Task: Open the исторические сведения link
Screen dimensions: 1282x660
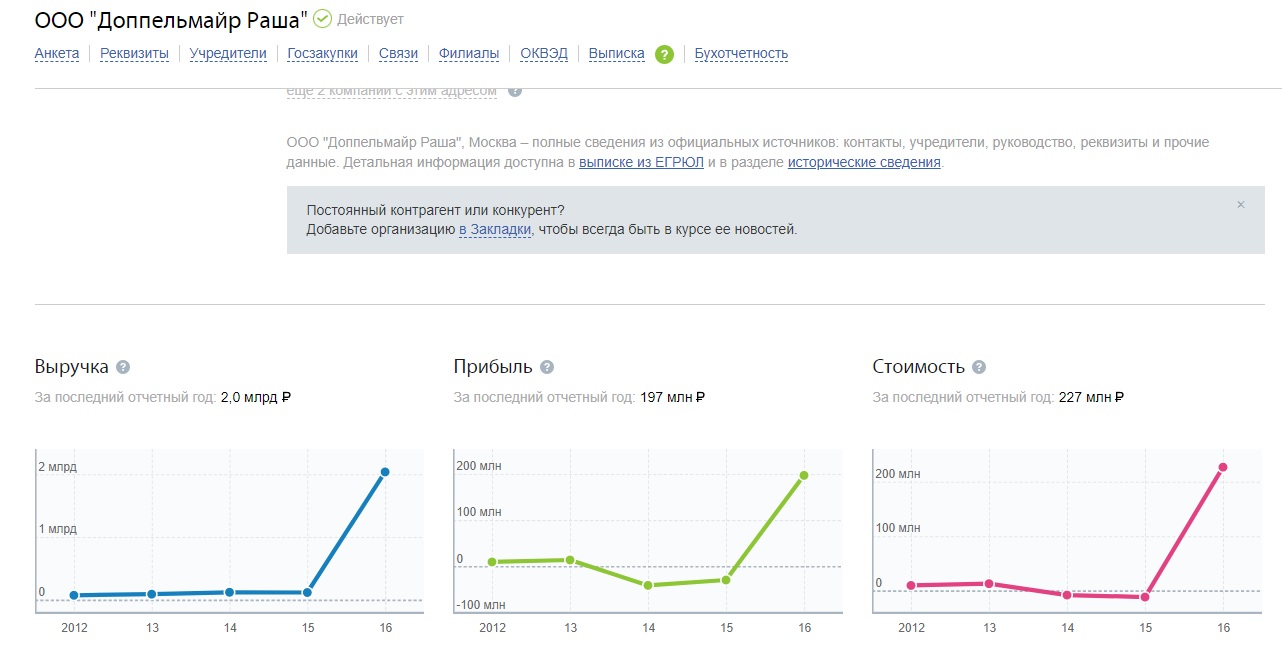Action: (864, 162)
